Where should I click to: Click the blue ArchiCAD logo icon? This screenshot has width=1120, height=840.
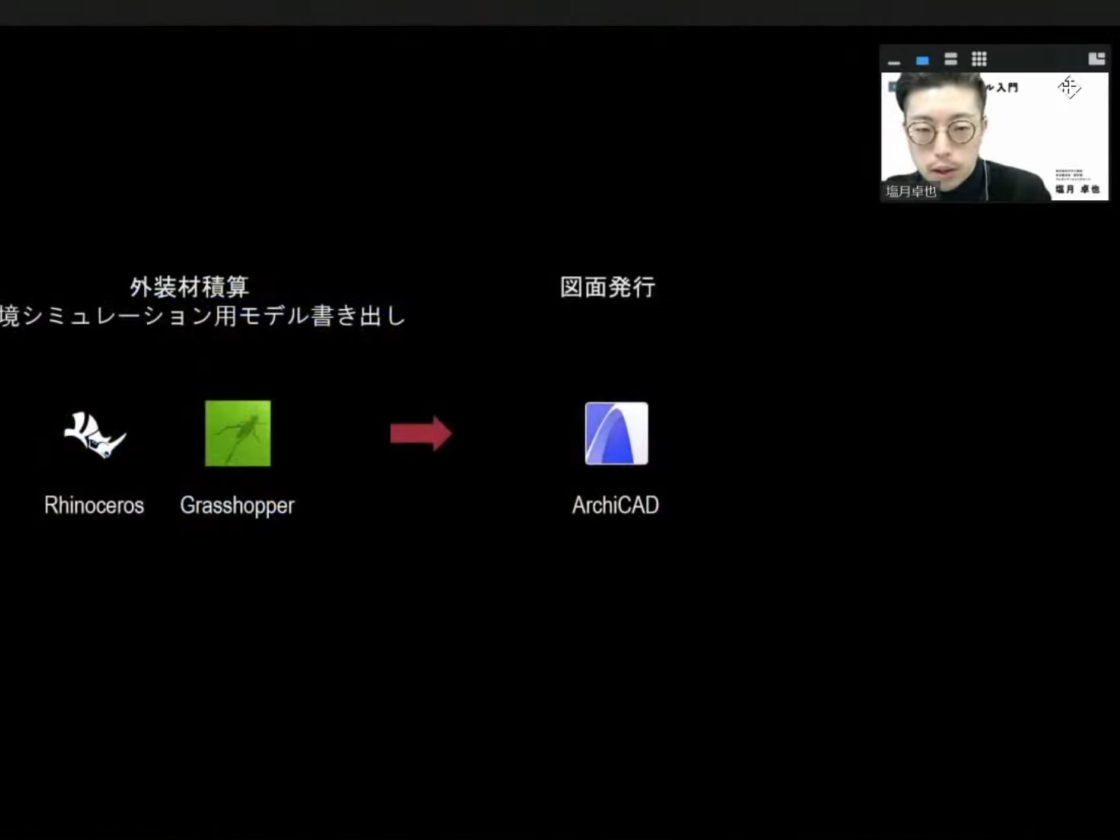[x=616, y=434]
